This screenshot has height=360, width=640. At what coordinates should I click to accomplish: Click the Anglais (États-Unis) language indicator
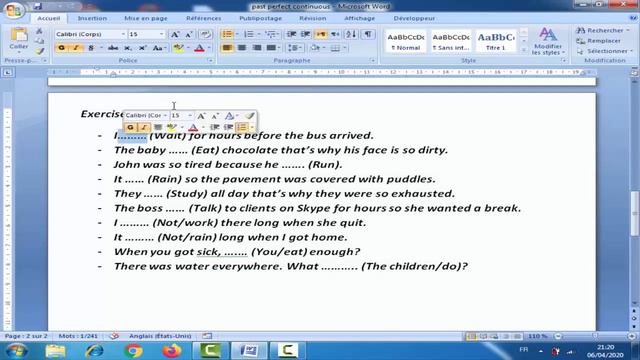point(160,336)
